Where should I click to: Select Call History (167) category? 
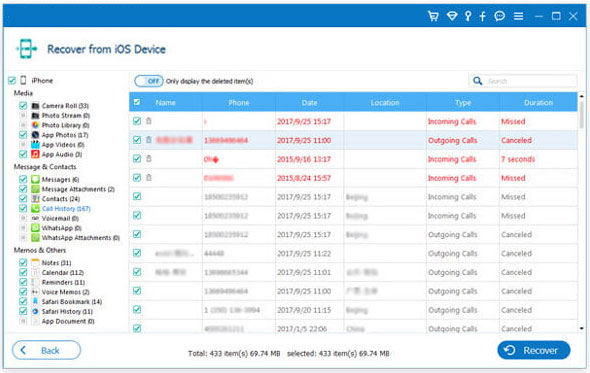tap(66, 209)
